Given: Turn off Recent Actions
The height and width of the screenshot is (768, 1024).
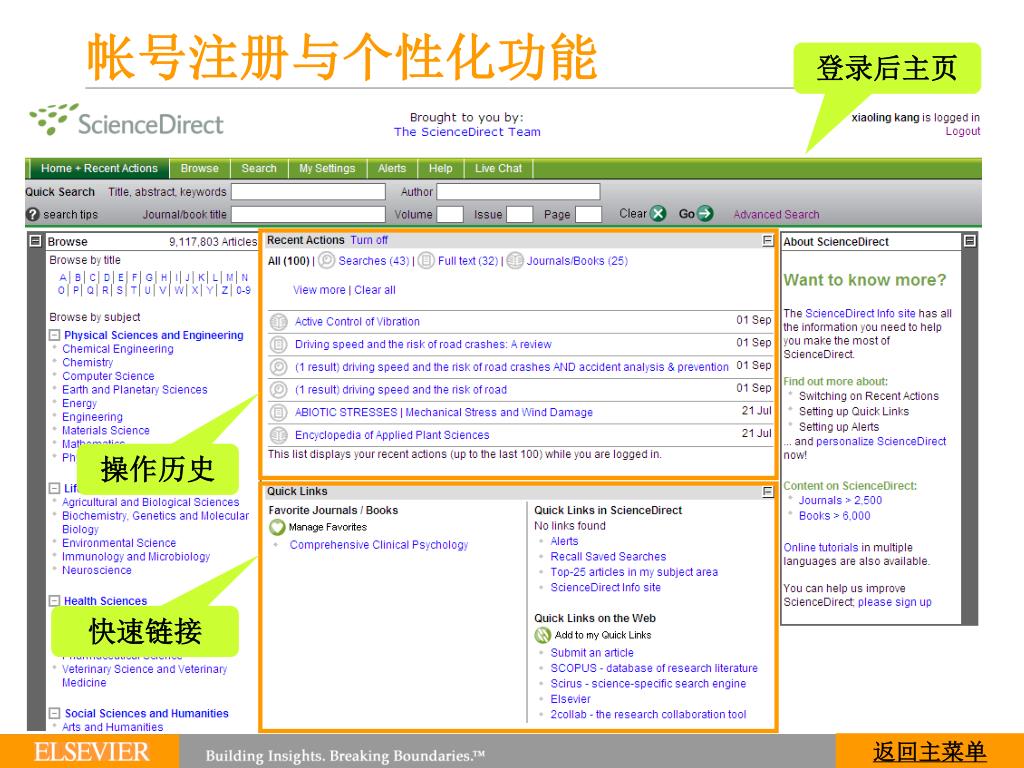Looking at the screenshot, I should [x=369, y=240].
